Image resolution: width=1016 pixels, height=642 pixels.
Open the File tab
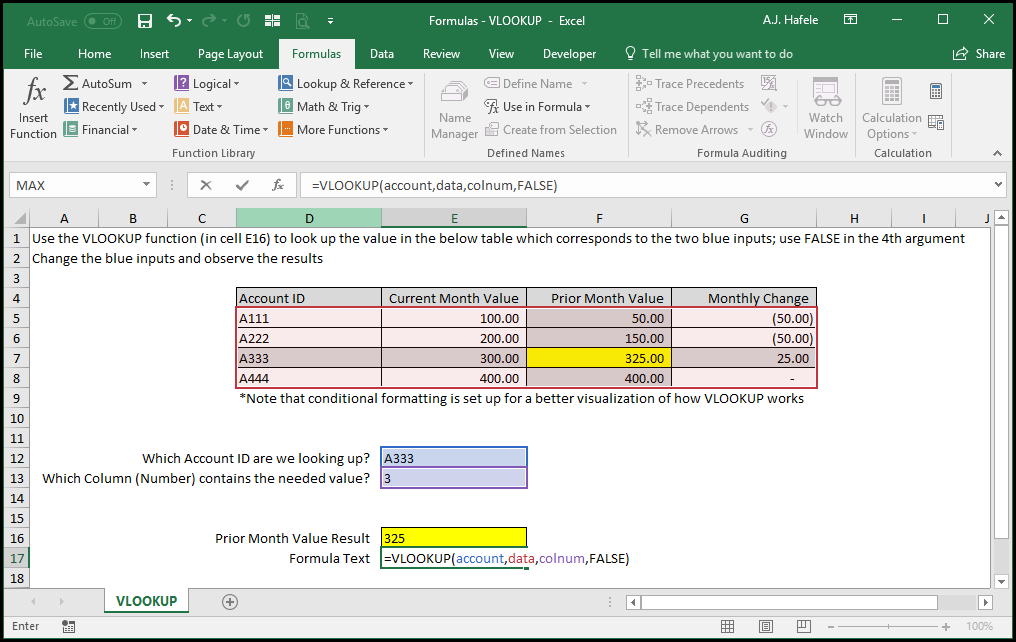pos(32,54)
